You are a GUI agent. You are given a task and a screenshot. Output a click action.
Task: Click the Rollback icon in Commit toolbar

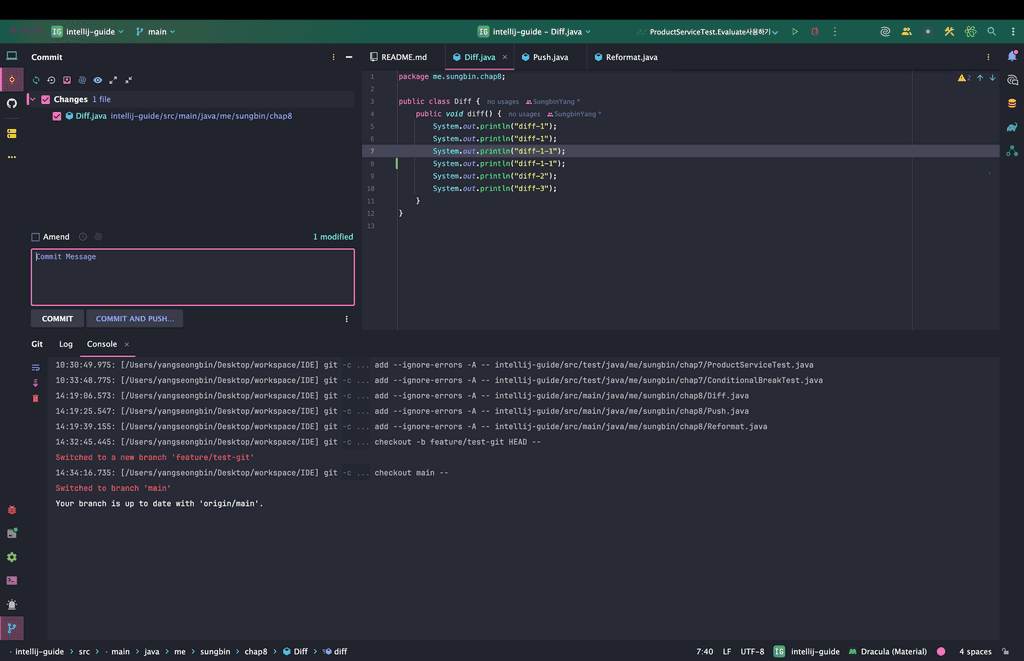point(51,80)
